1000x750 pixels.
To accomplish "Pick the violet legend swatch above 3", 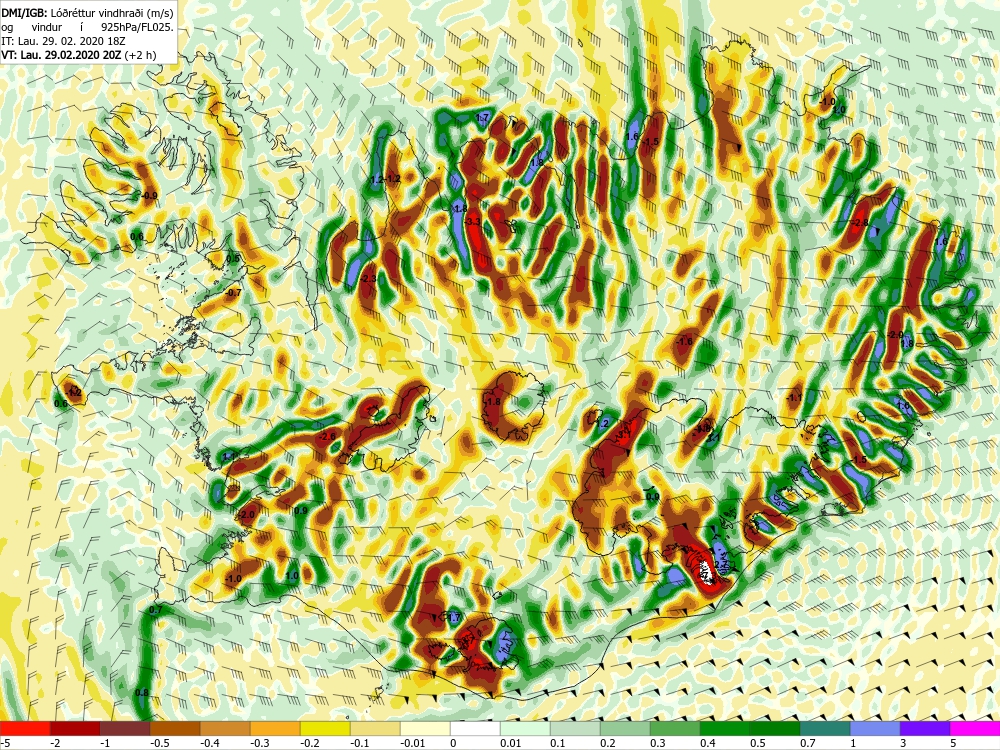I will pyautogui.click(x=925, y=728).
